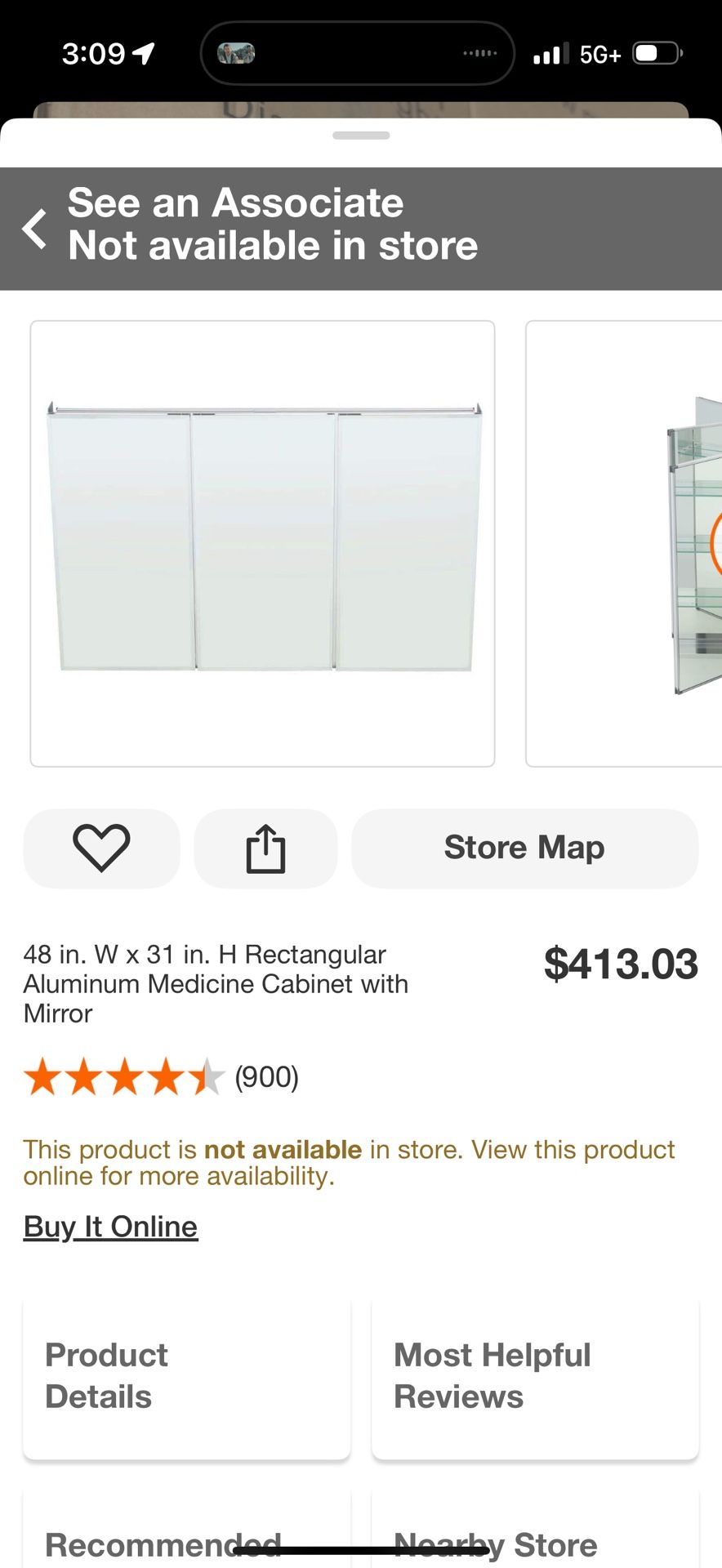Viewport: 722px width, 1568px height.
Task: Tap the $413.03 price
Action: point(621,964)
